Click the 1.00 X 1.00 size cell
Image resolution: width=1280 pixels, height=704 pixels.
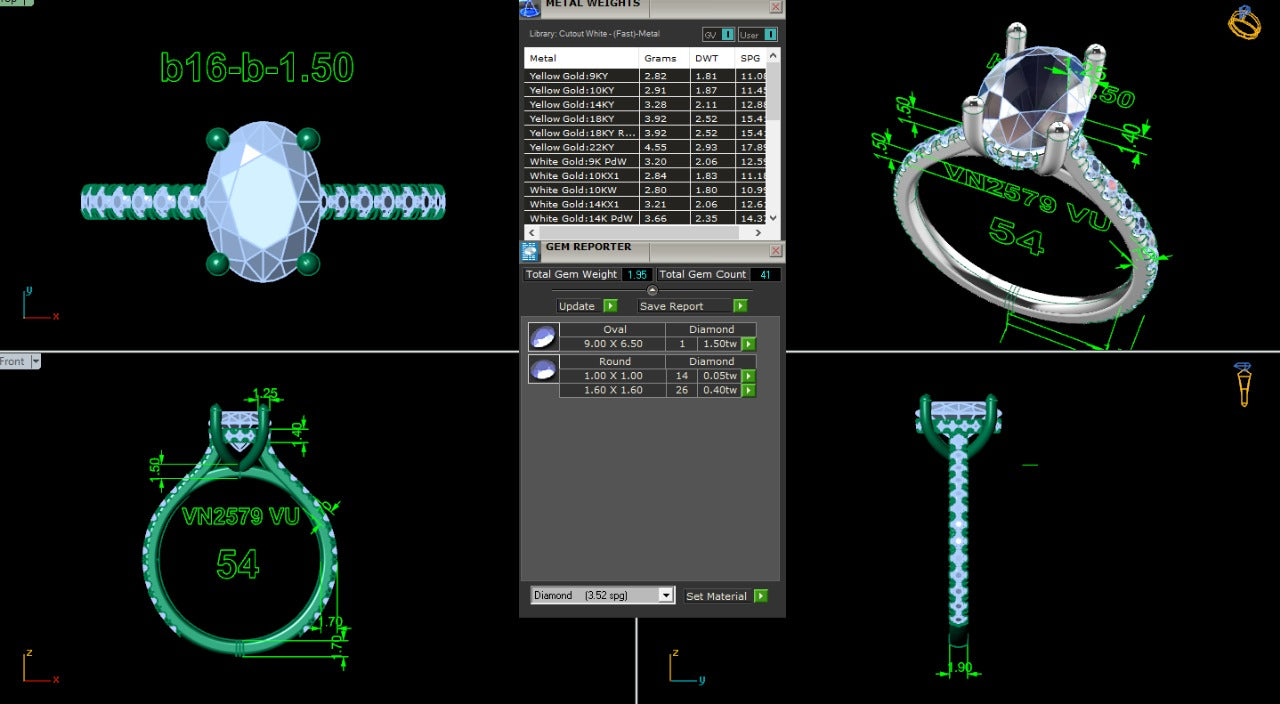click(613, 376)
